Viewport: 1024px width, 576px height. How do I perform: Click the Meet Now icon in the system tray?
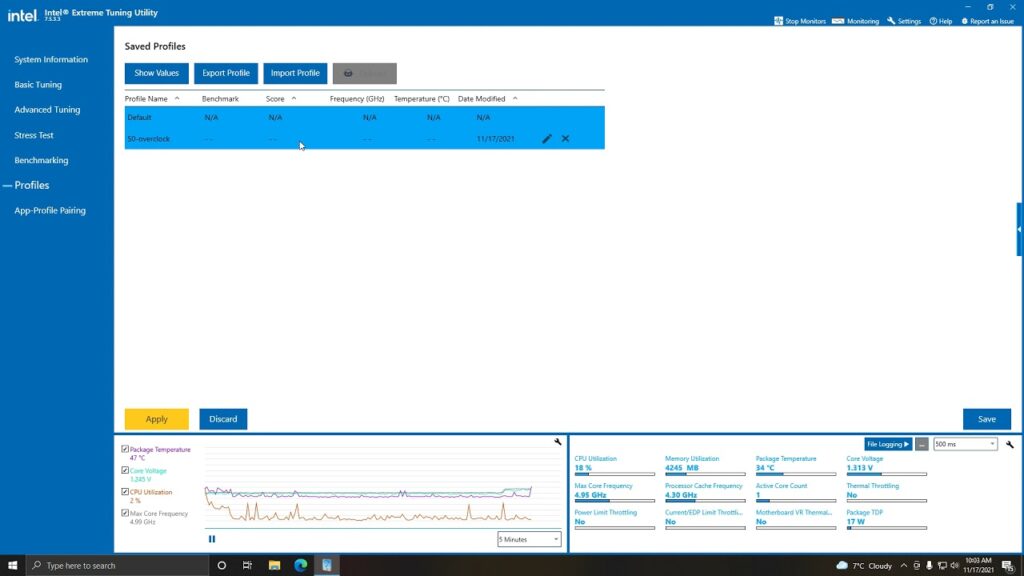tap(917, 566)
